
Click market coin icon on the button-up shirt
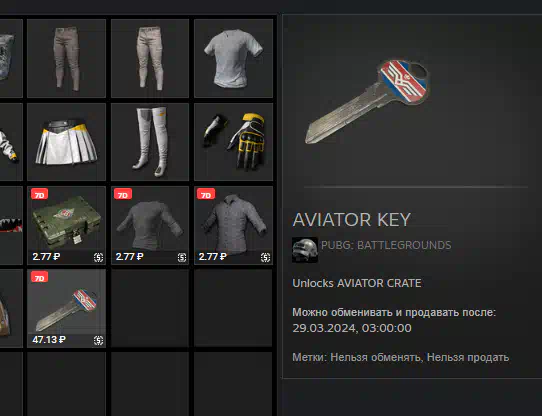click(x=265, y=257)
